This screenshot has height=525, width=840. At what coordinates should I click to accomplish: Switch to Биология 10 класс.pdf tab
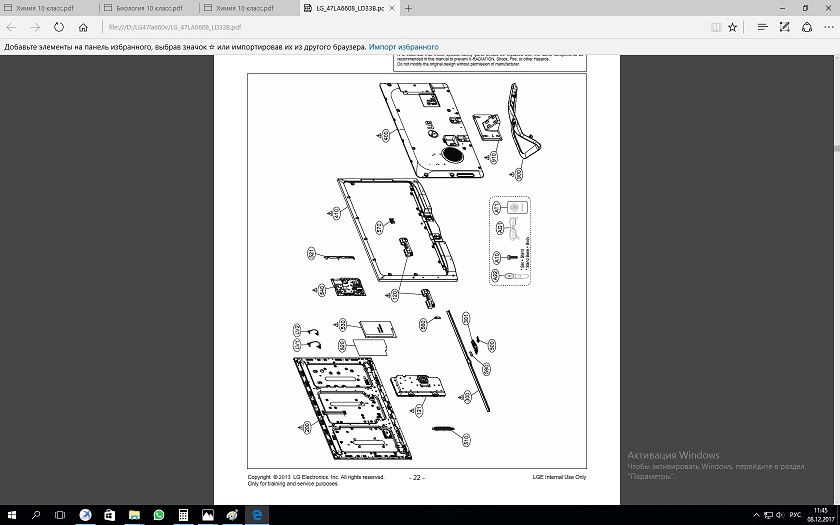click(142, 8)
